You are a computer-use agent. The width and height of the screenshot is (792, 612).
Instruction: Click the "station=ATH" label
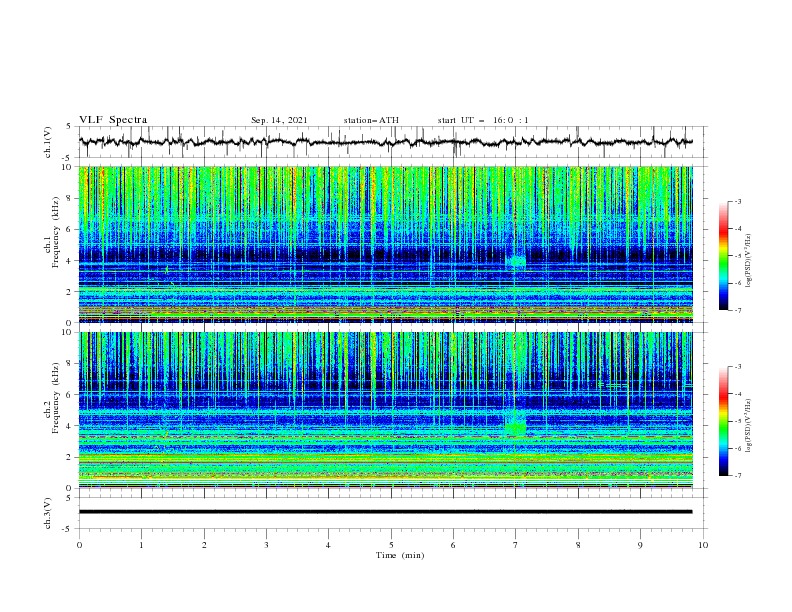tap(371, 120)
